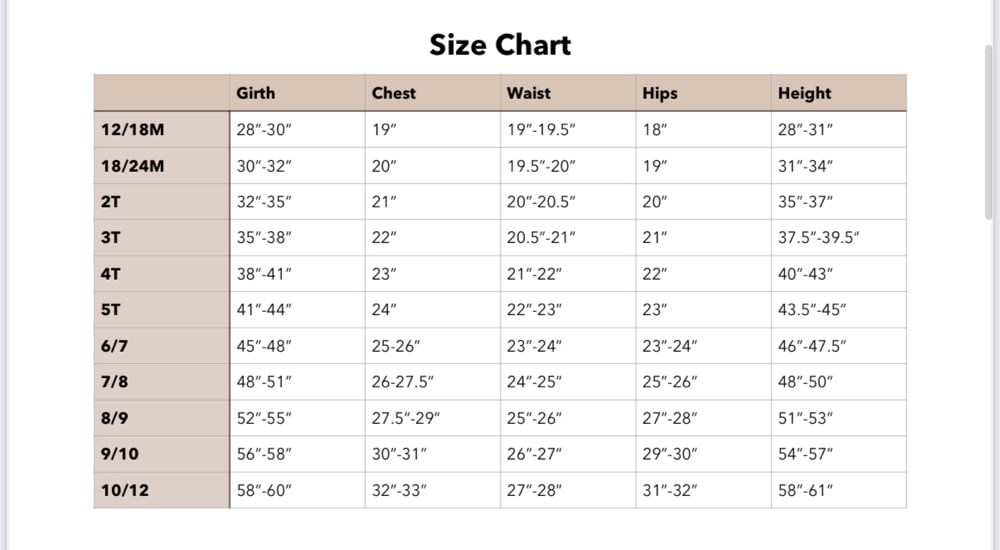Select the Waist column header

(528, 93)
